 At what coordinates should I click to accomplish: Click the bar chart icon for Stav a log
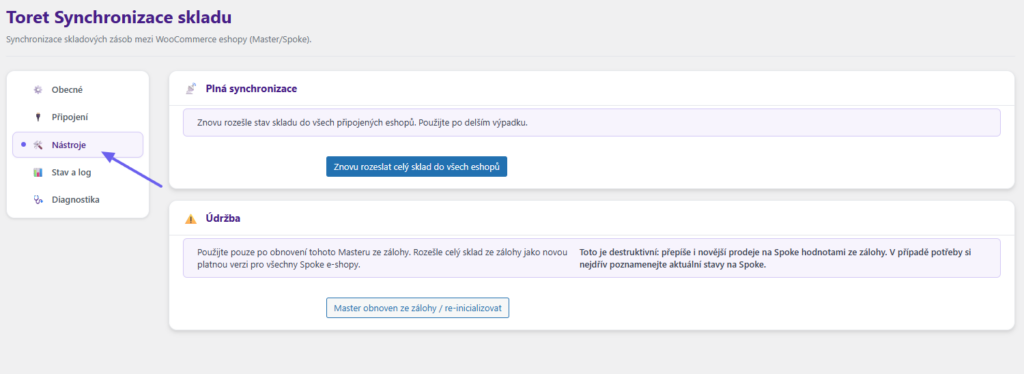(38, 172)
